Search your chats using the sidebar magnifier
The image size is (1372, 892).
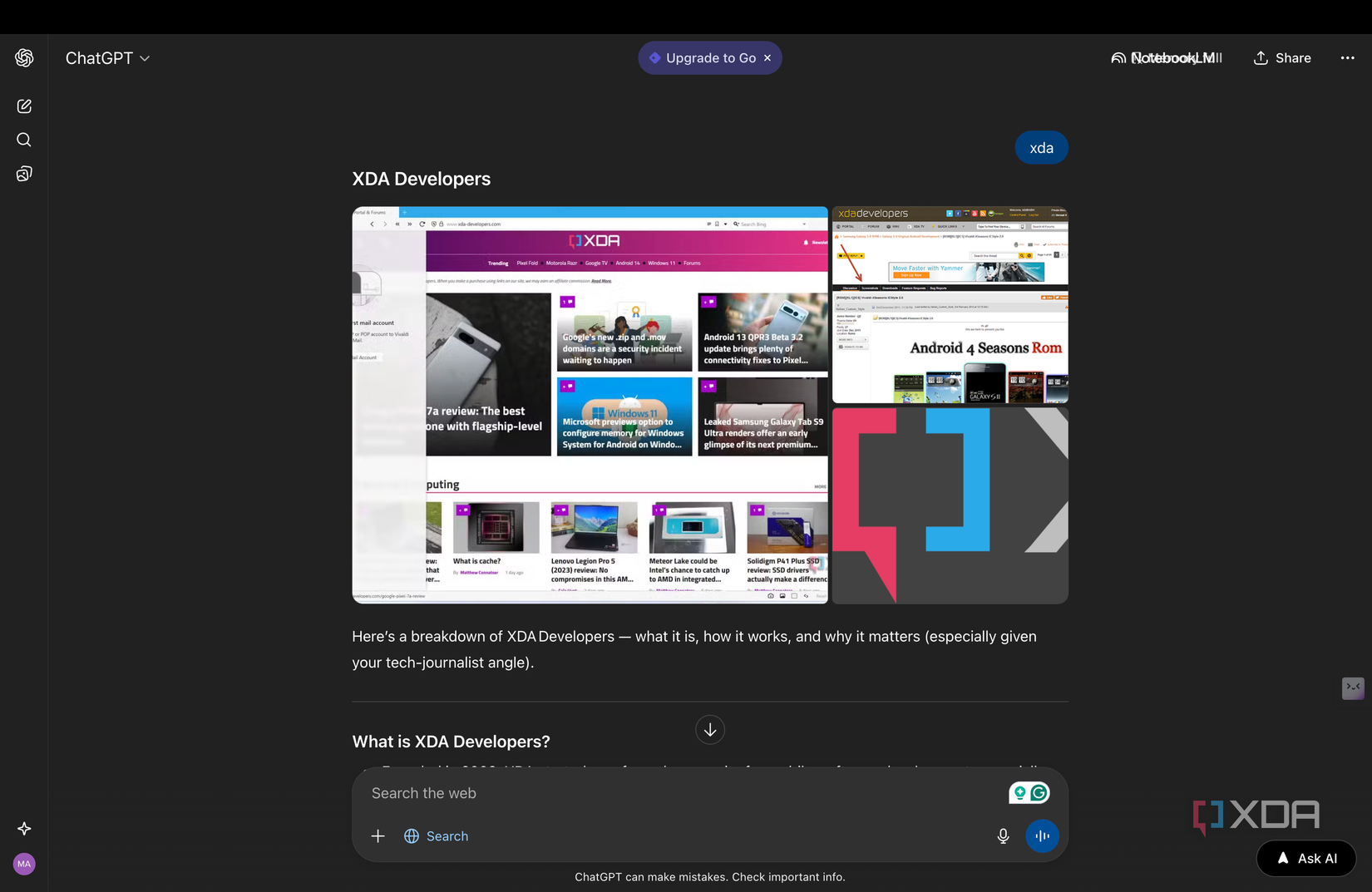coord(23,140)
